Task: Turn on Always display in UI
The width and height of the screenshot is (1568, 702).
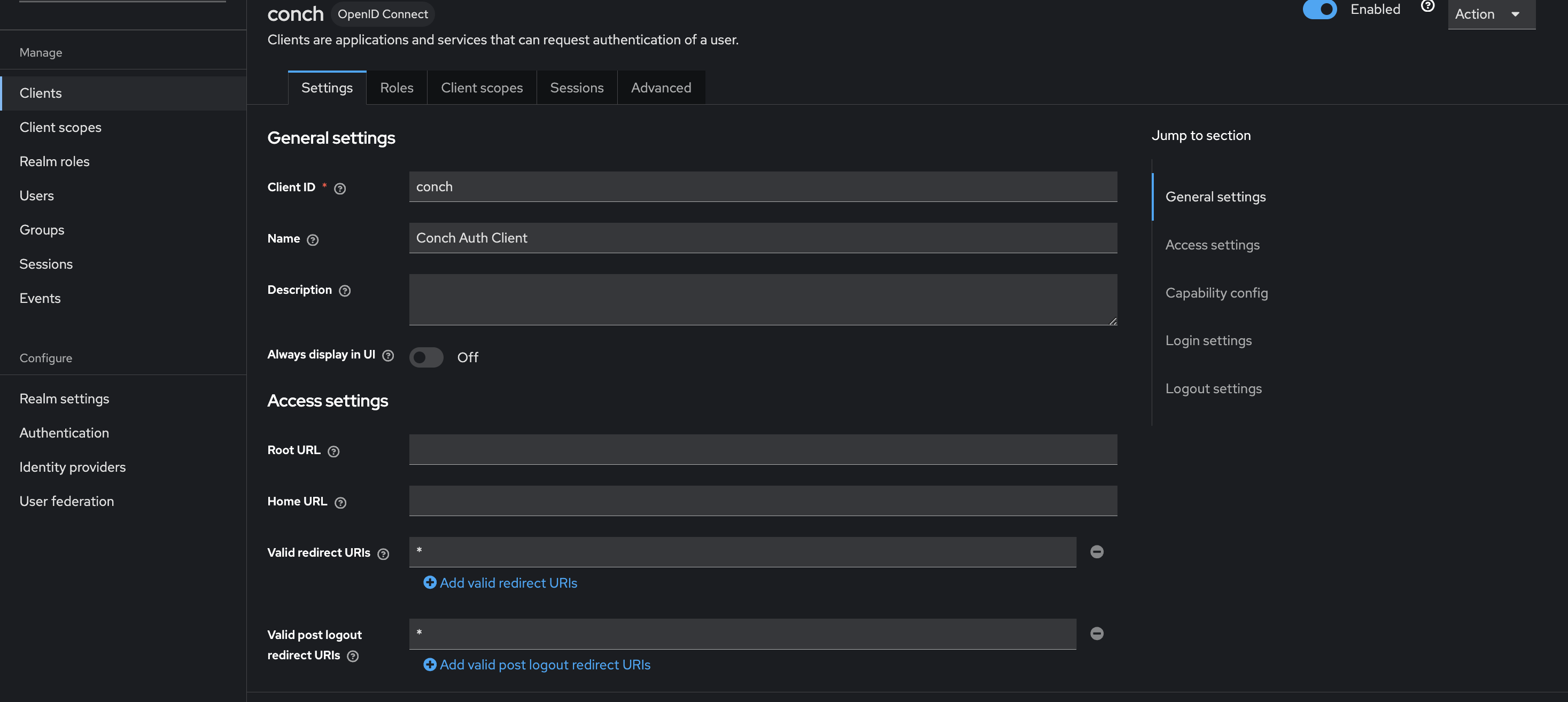Action: [x=426, y=357]
